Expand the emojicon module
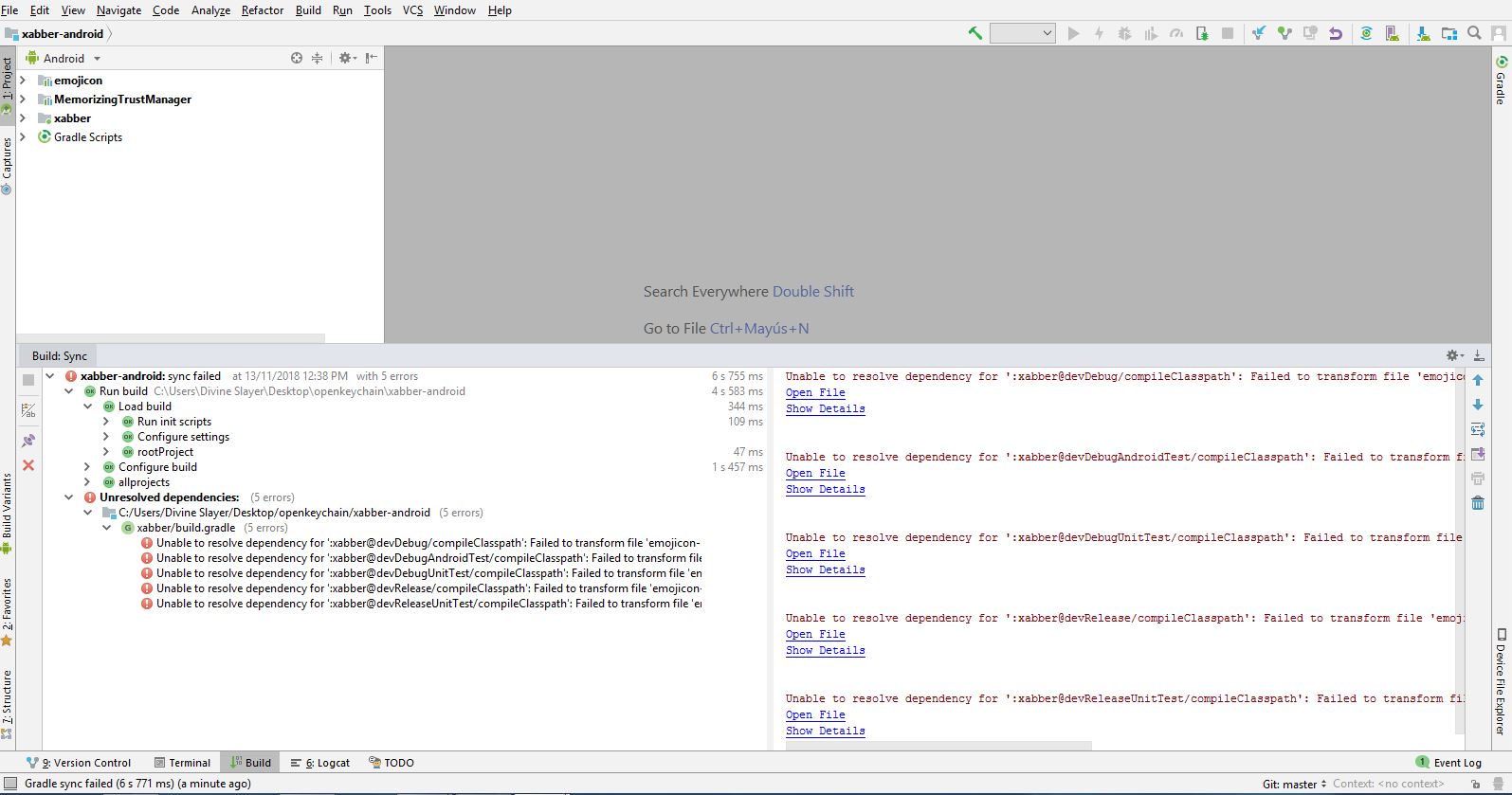The image size is (1512, 795). pos(24,81)
